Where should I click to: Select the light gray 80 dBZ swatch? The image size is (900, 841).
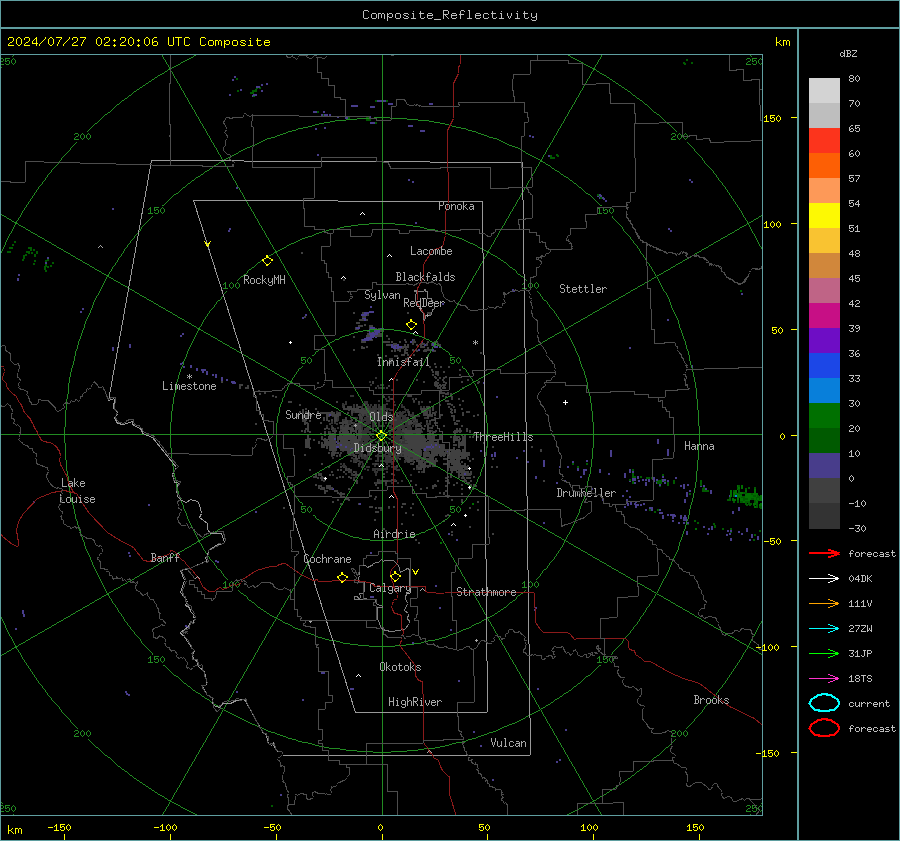click(x=824, y=90)
